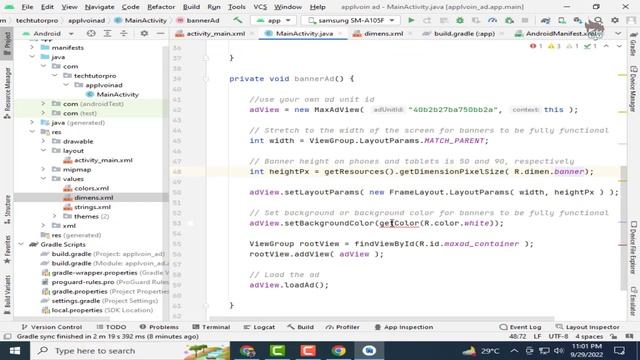Go to previous highlighted error arrow
Screen dimensions: 640x360
[x=606, y=46]
